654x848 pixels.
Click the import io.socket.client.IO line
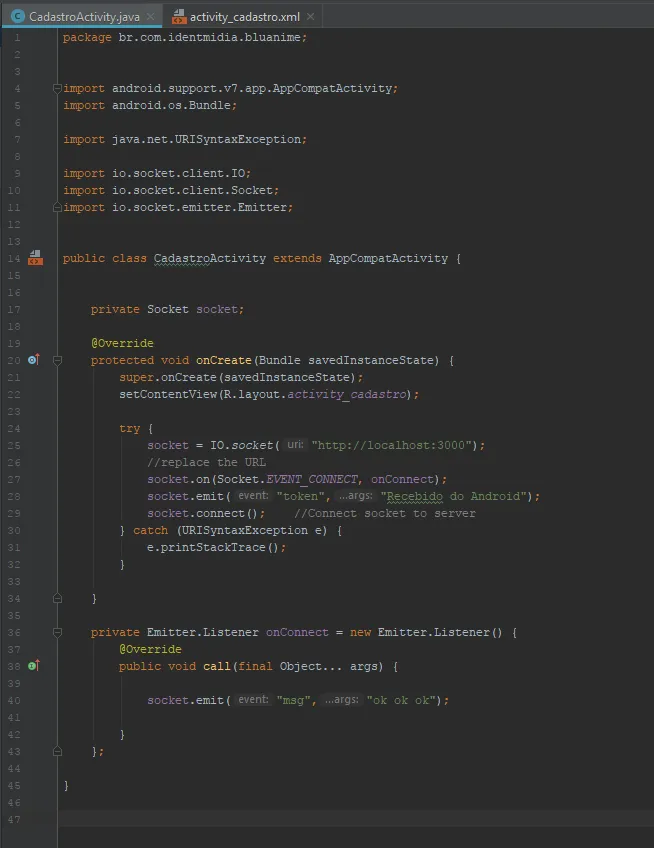(157, 173)
